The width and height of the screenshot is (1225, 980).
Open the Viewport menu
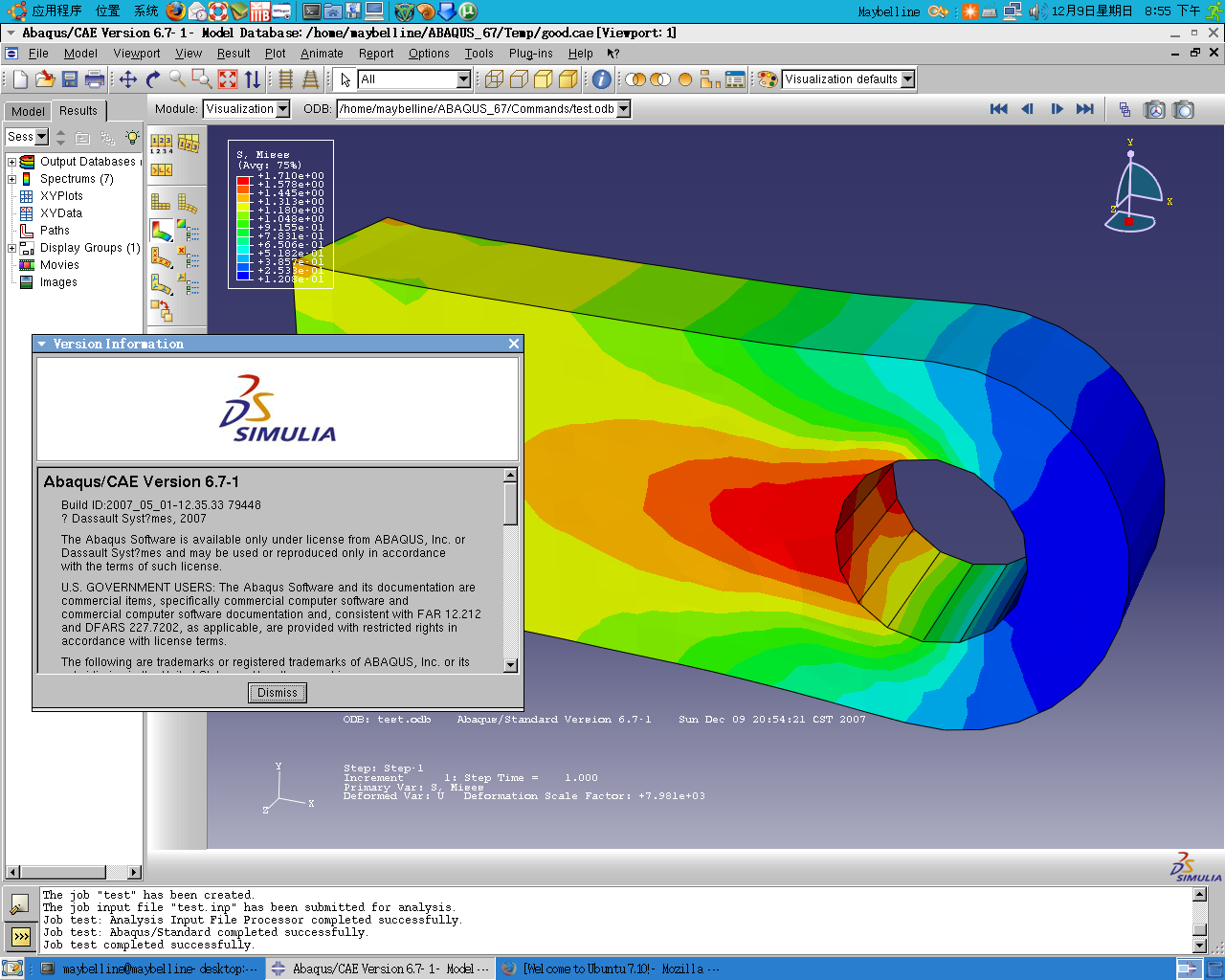click(x=137, y=54)
